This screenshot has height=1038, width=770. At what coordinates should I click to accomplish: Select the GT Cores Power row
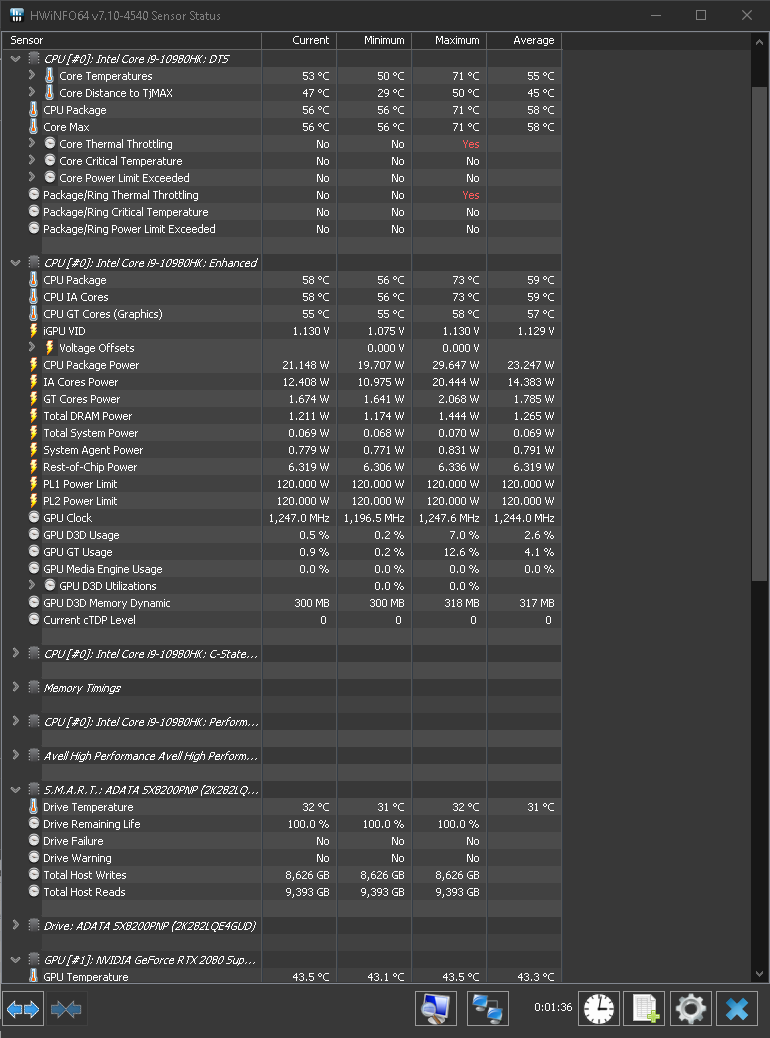[281, 399]
